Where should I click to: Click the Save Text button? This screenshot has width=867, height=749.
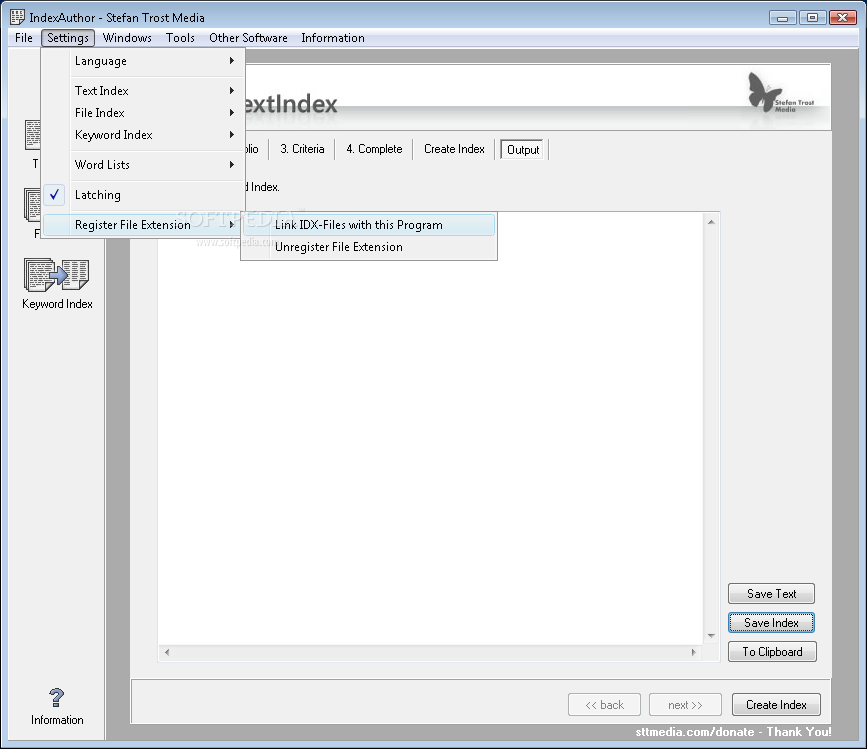[771, 594]
